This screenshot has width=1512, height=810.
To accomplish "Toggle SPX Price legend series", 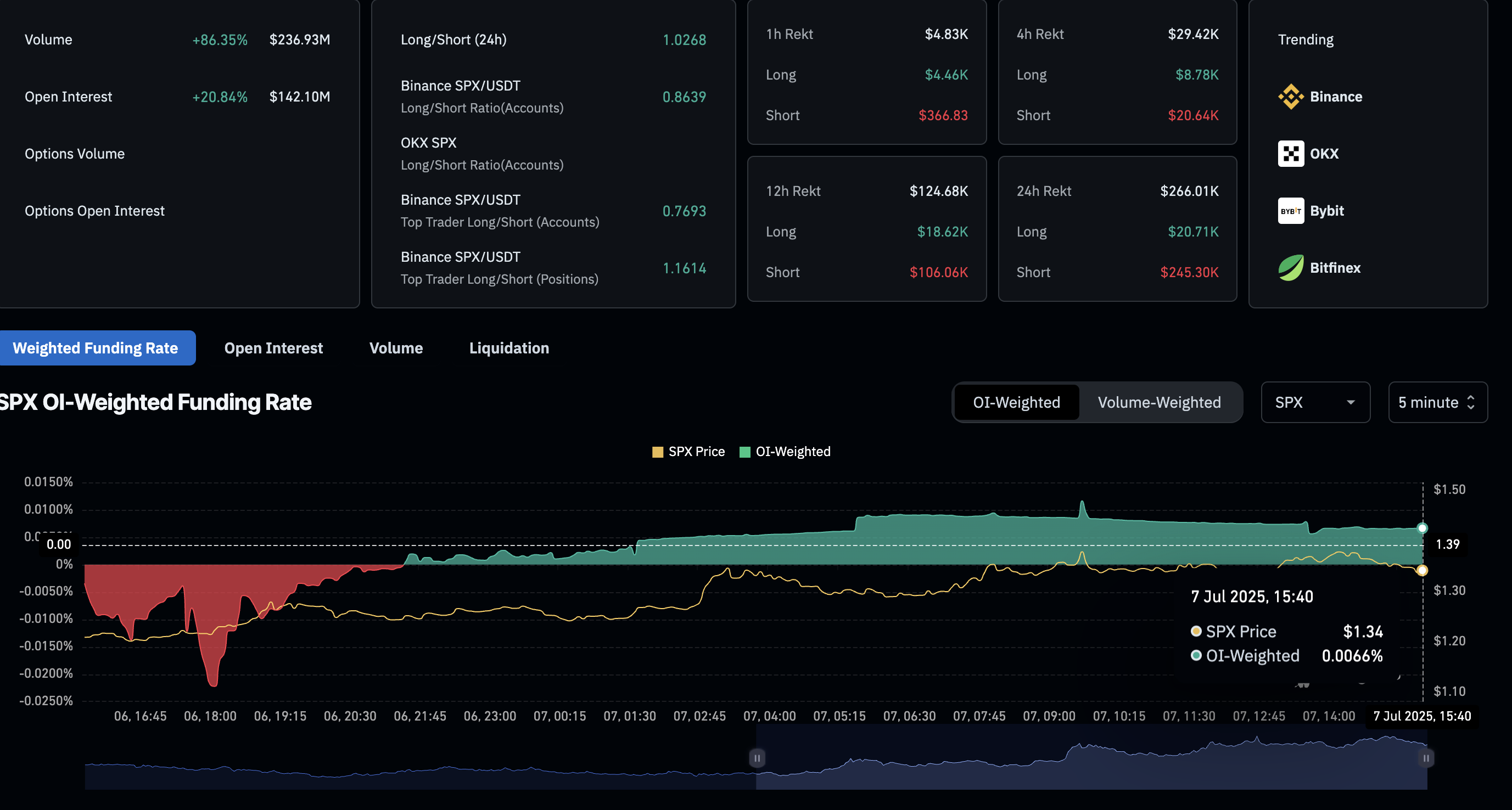I will pyautogui.click(x=688, y=452).
